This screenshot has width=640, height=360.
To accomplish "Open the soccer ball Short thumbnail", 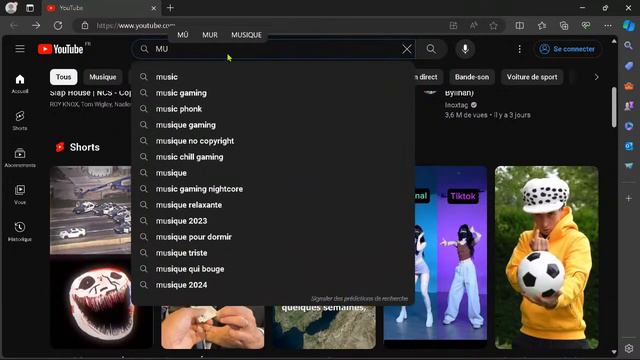I will [547, 257].
